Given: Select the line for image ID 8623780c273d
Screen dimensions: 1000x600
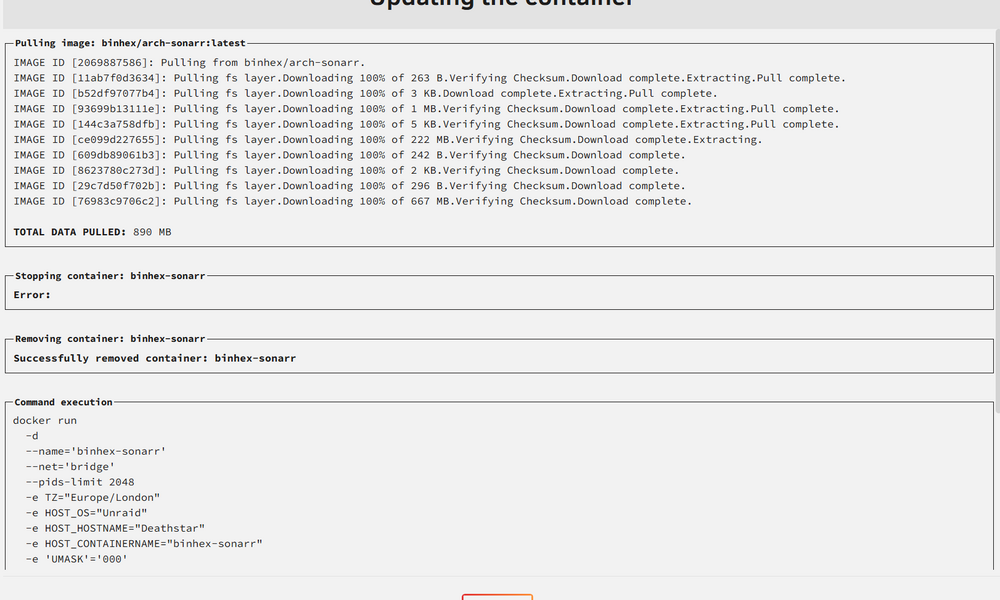Looking at the screenshot, I should point(346,170).
